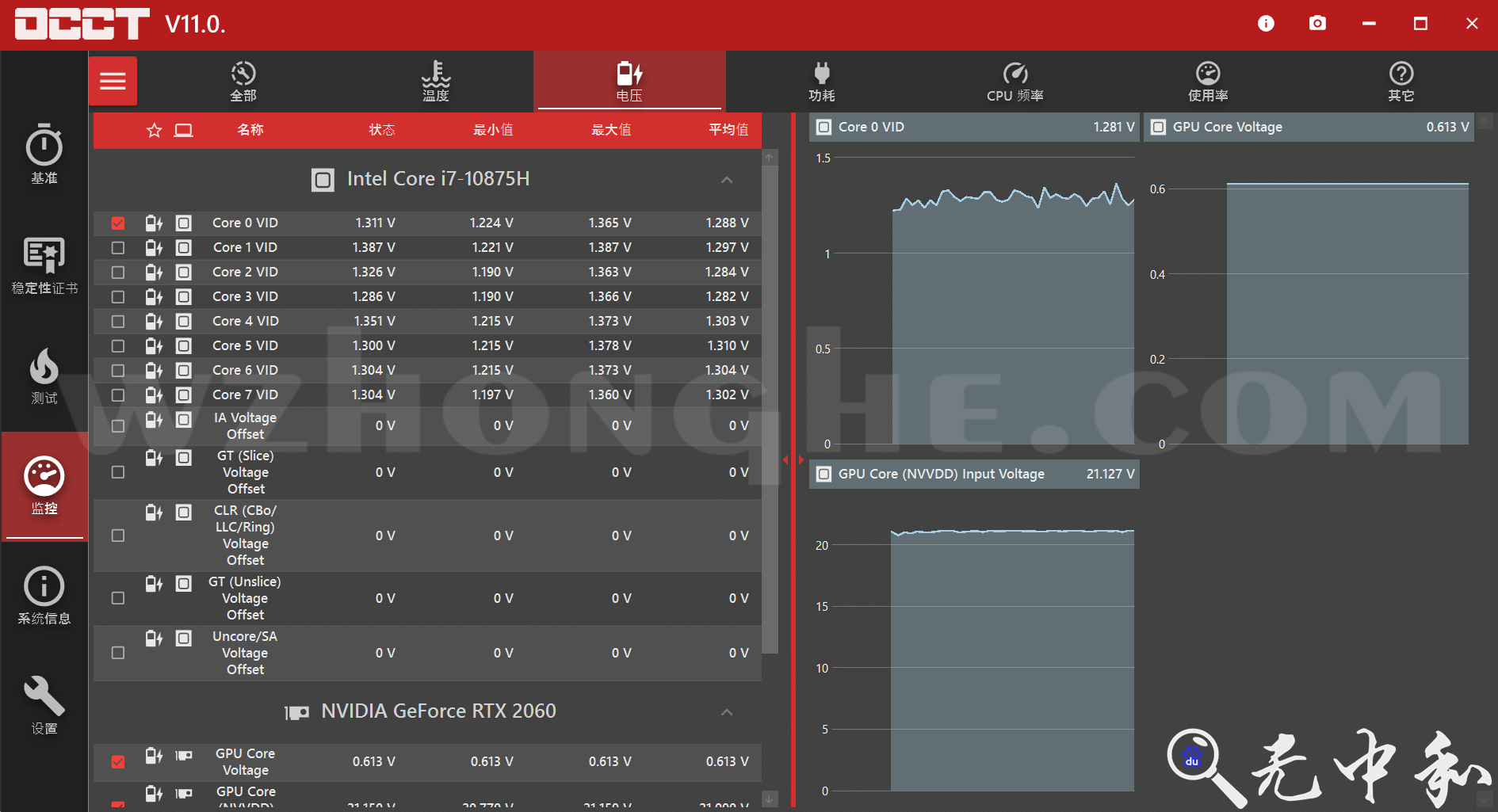1498x812 pixels.
Task: Go to the 测试 flame test page
Action: [44, 376]
